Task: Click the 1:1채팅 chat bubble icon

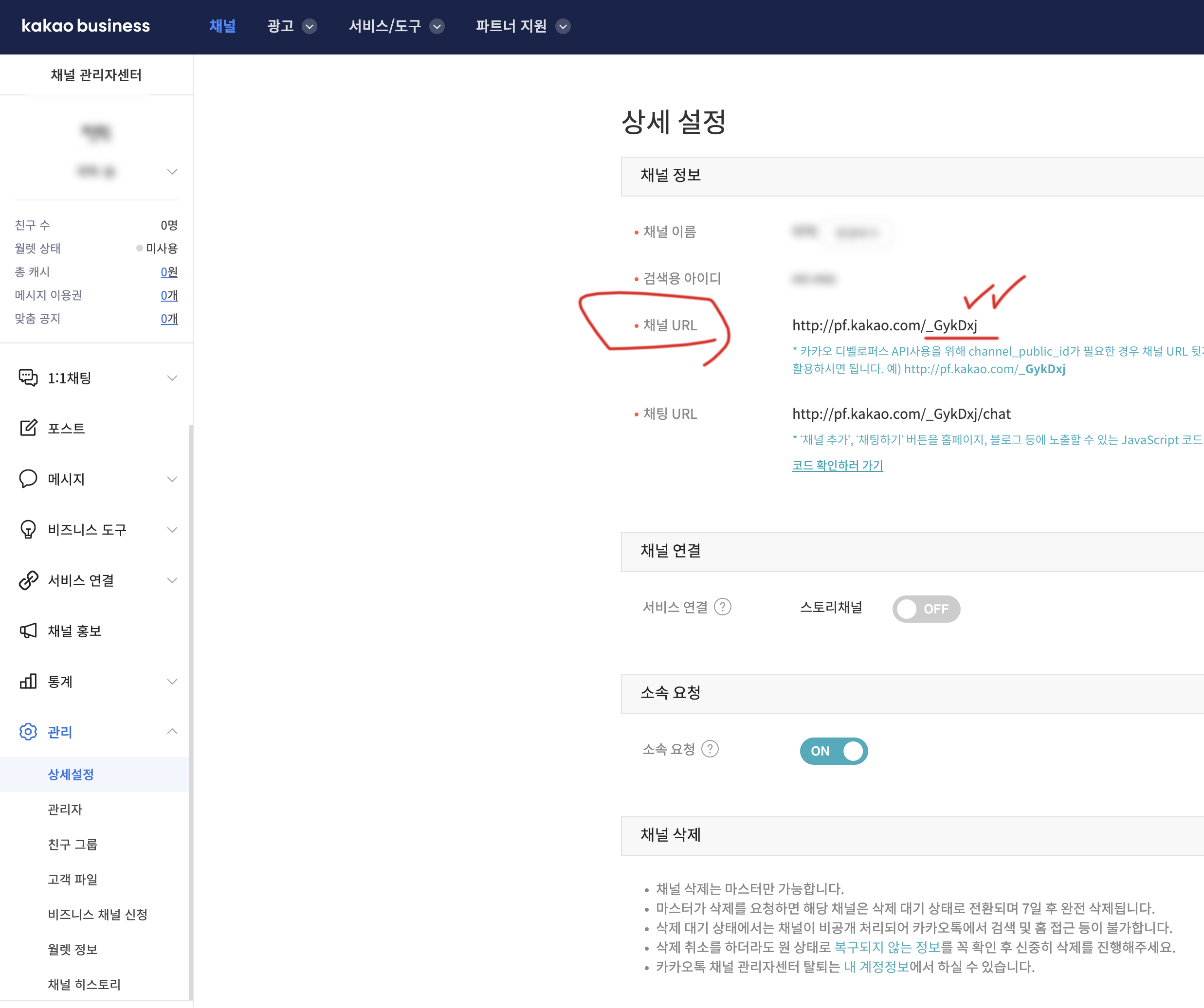Action: point(28,378)
